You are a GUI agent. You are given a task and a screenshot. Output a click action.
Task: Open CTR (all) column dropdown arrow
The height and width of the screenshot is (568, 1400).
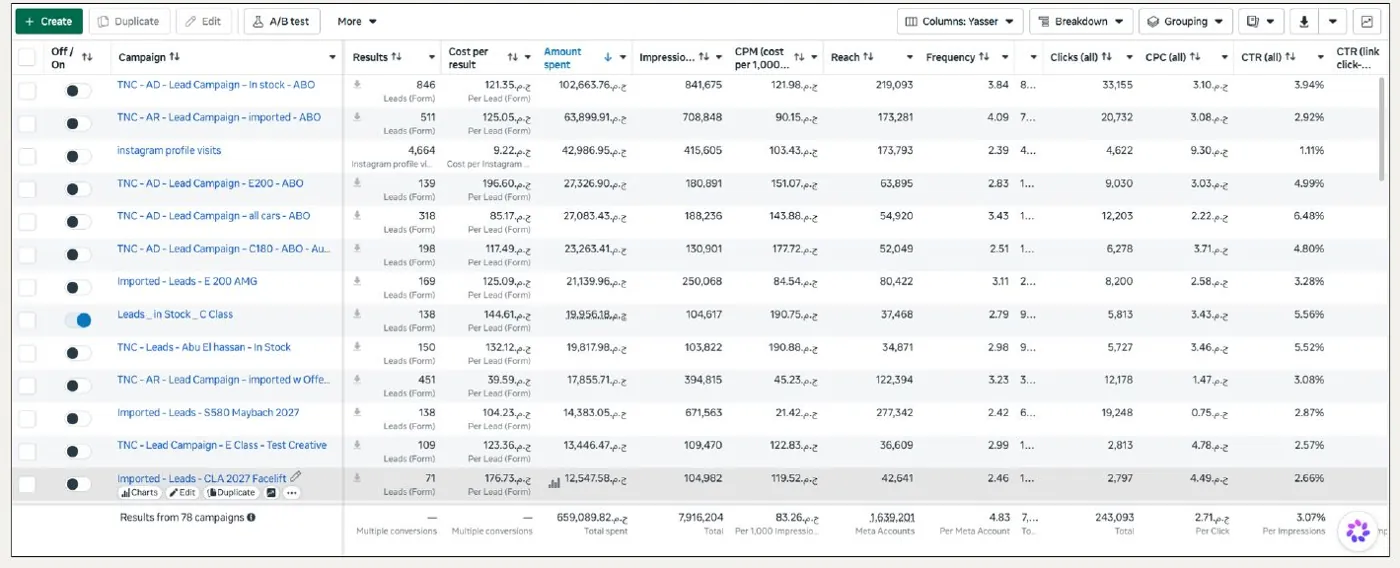[1319, 58]
